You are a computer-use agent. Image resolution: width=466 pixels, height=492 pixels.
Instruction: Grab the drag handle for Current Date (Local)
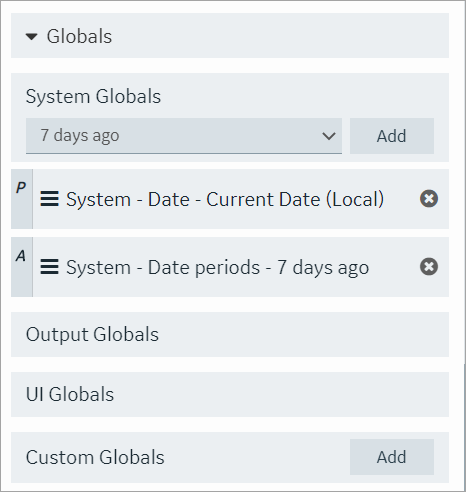pos(49,199)
